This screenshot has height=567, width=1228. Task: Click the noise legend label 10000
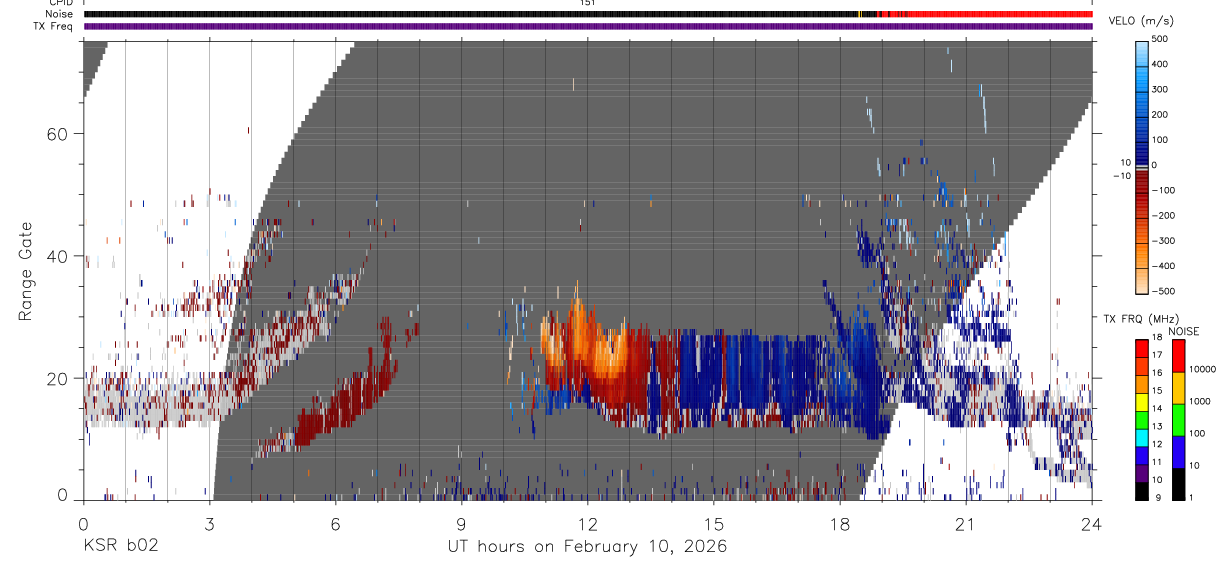pos(1202,369)
